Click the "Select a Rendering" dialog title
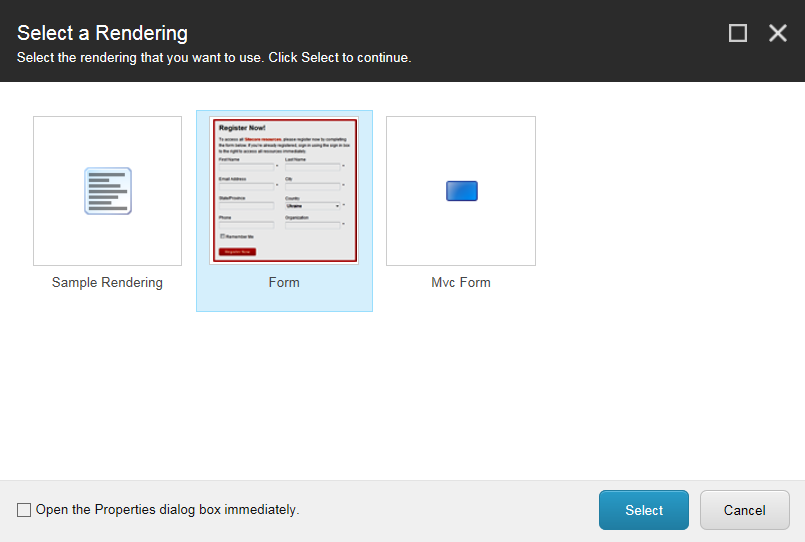 [102, 33]
